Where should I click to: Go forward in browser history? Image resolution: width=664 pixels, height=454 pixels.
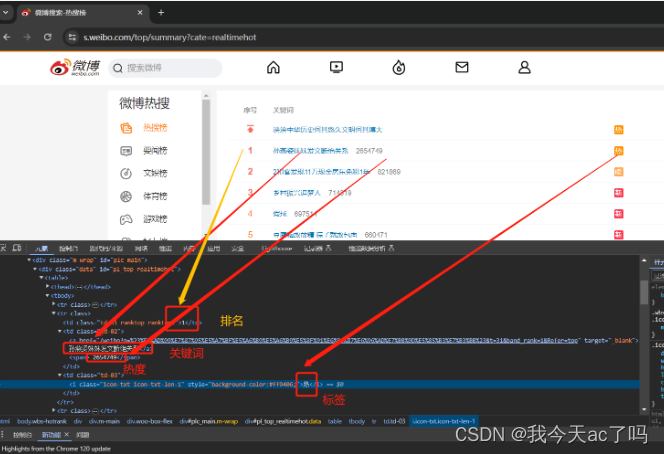[27, 37]
